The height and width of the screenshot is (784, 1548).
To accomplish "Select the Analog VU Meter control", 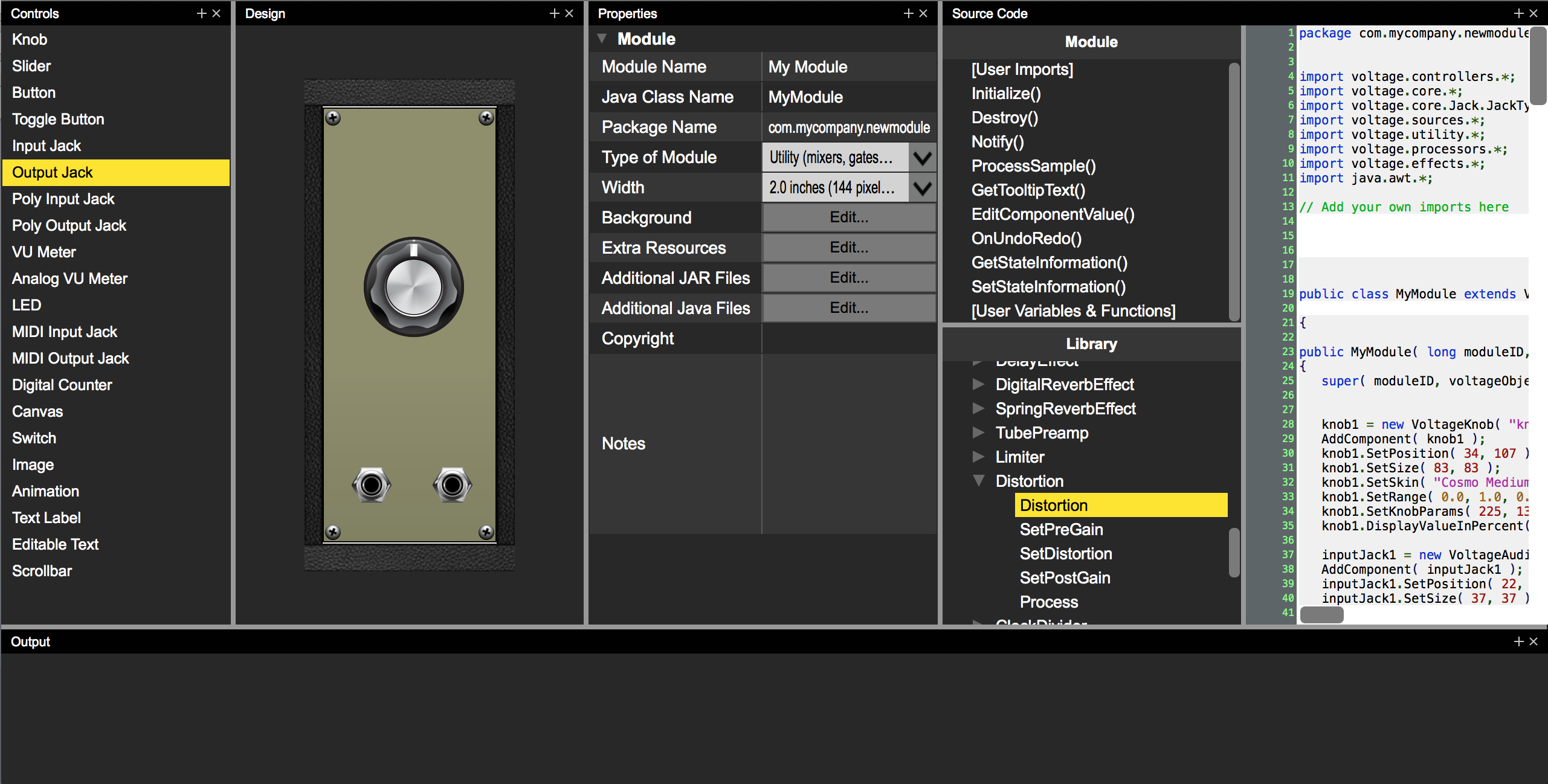I will pyautogui.click(x=69, y=278).
